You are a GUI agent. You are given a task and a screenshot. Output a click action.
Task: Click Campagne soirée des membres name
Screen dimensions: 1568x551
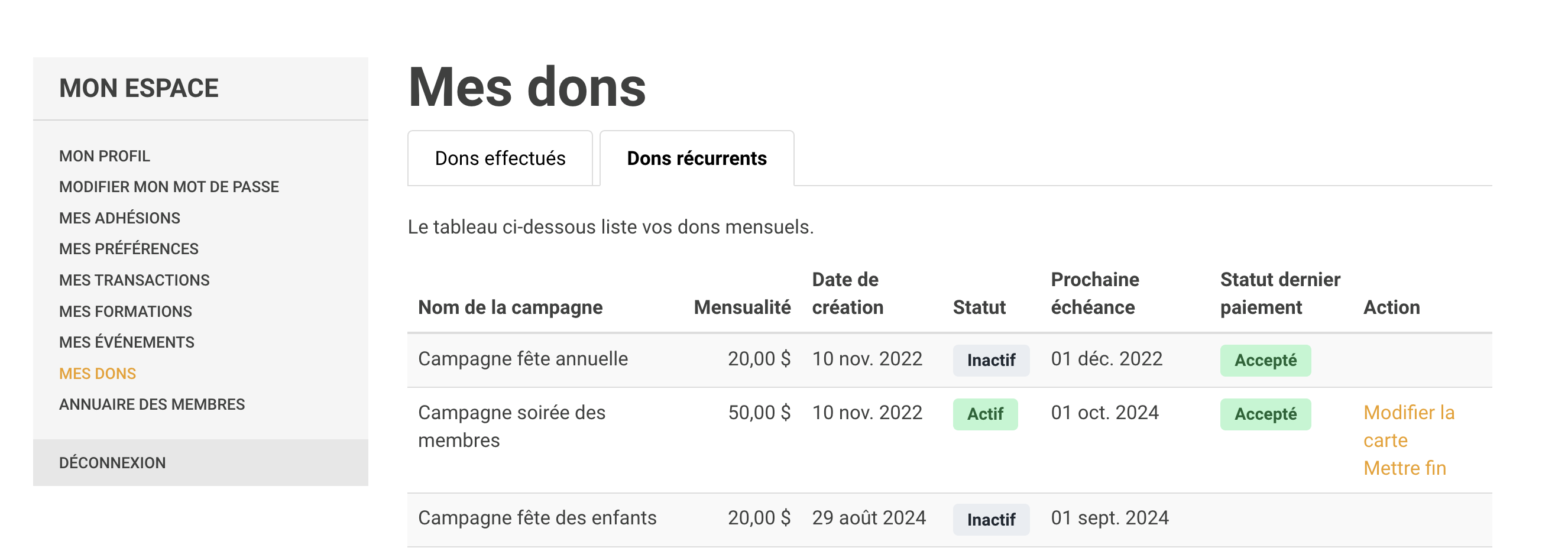click(511, 426)
